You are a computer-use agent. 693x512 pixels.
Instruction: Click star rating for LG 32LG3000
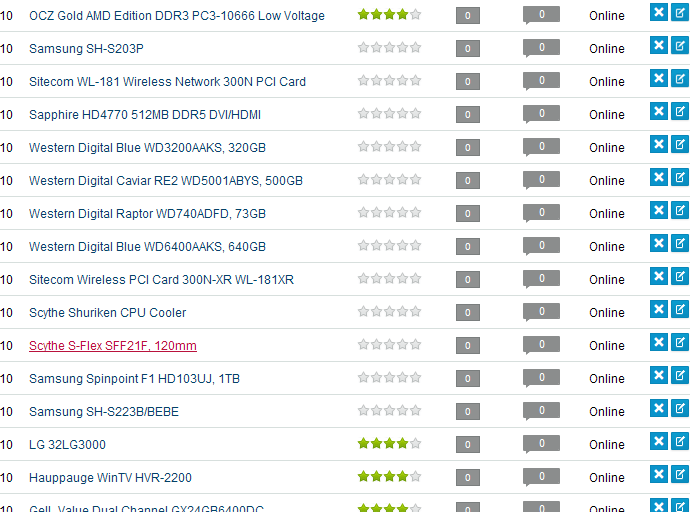[x=389, y=443]
